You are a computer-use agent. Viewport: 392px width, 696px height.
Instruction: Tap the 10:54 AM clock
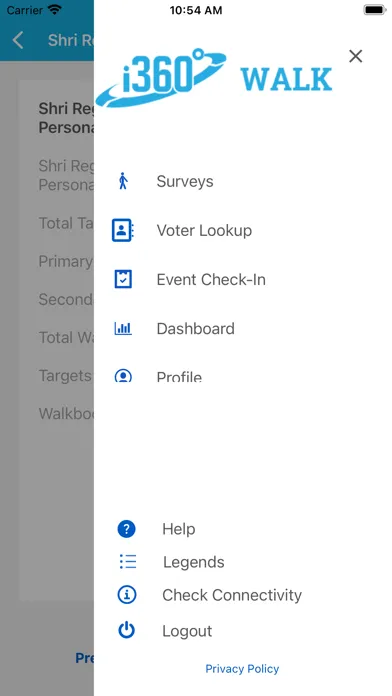[196, 10]
